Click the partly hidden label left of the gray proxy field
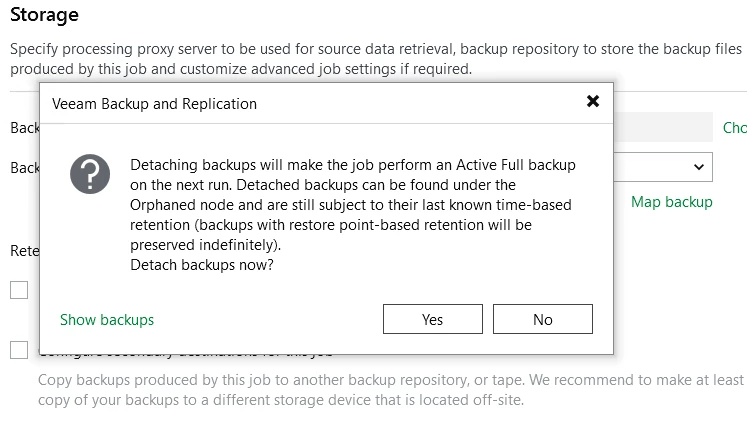747x441 pixels. click(24, 128)
